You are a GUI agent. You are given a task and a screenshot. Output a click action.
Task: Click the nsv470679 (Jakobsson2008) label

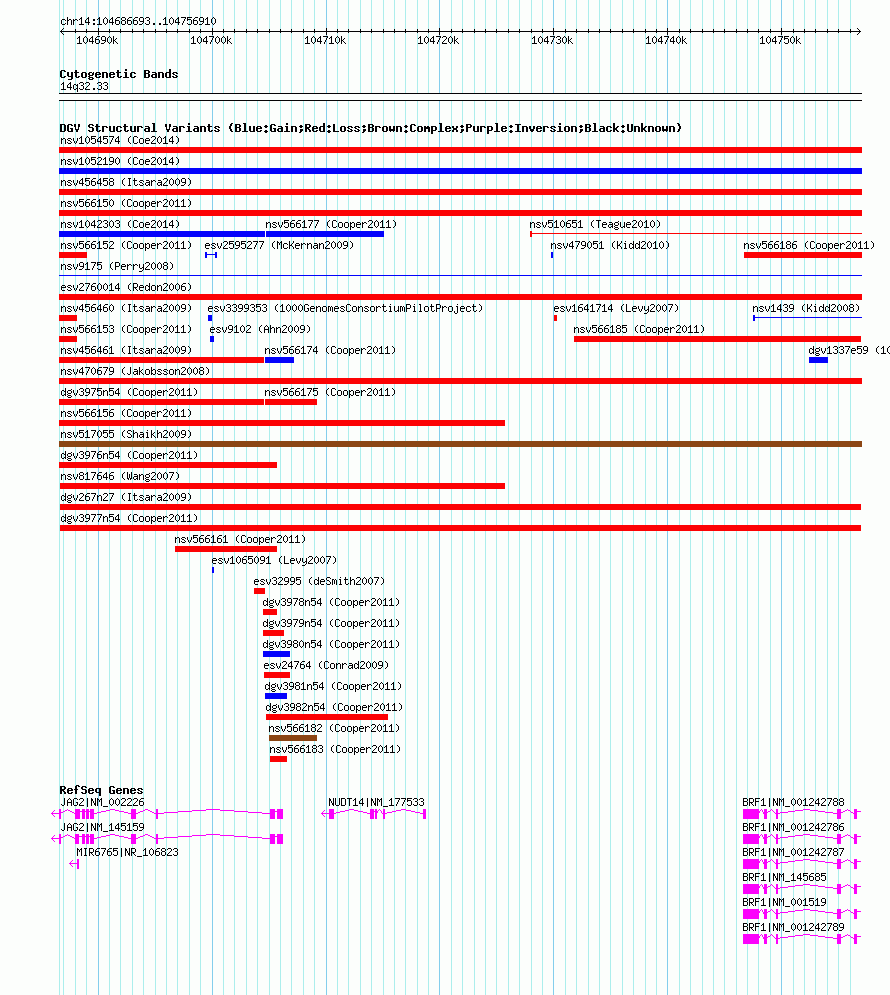click(135, 371)
